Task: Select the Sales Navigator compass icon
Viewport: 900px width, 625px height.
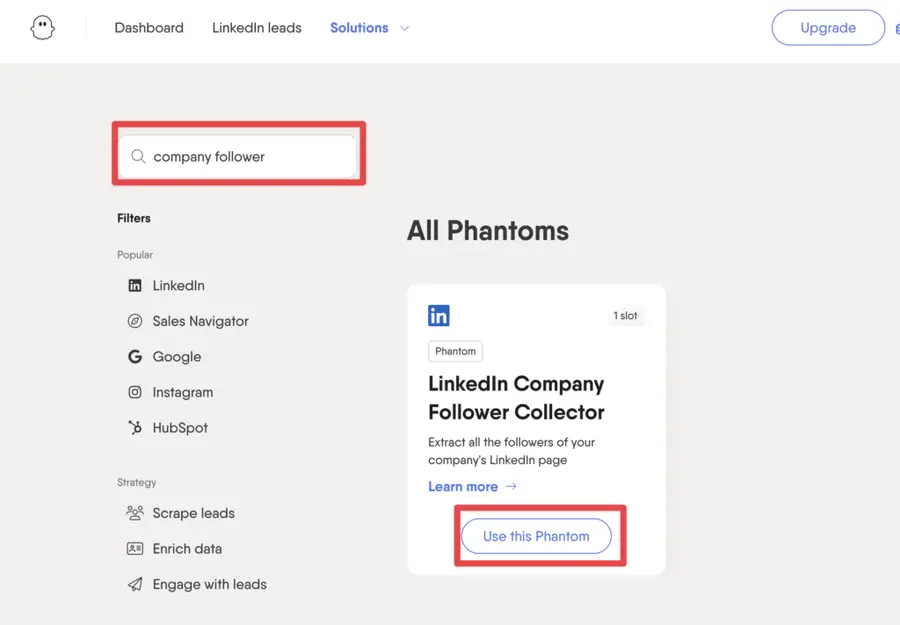Action: pyautogui.click(x=135, y=321)
